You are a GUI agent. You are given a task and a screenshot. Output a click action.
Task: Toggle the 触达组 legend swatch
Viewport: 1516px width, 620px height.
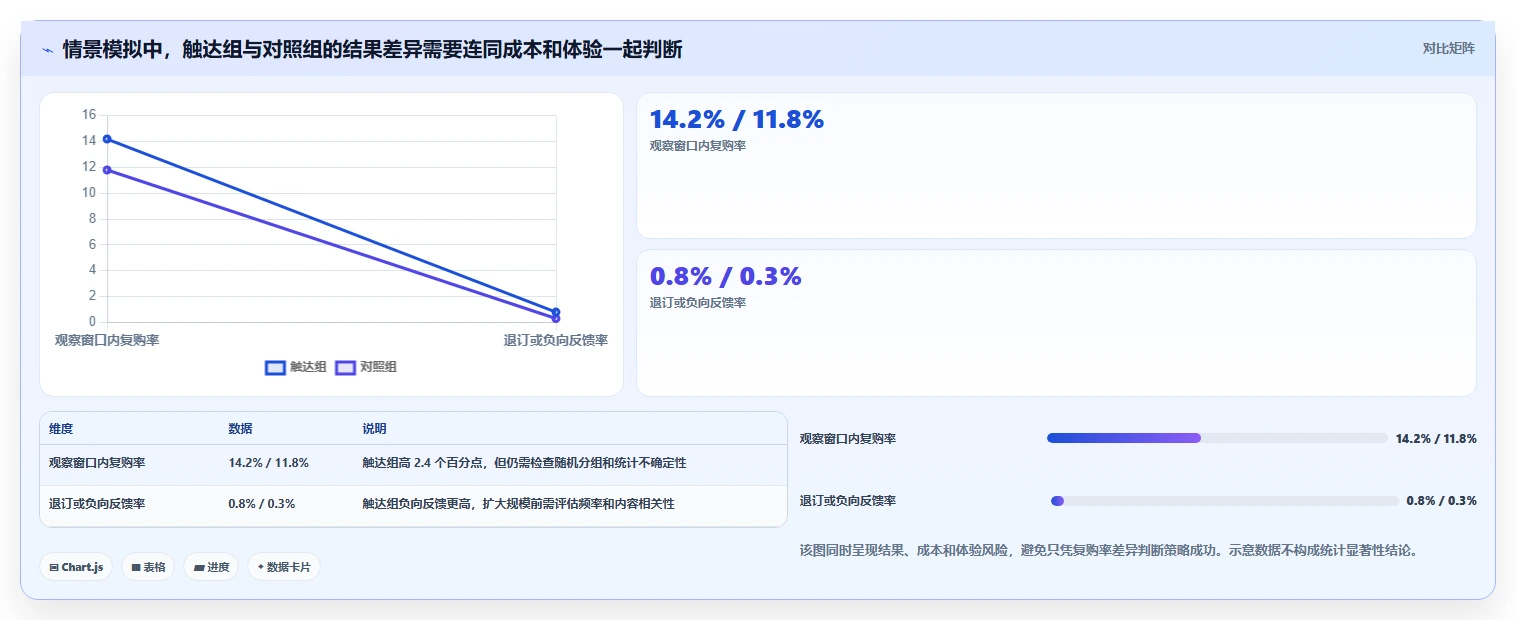(275, 367)
